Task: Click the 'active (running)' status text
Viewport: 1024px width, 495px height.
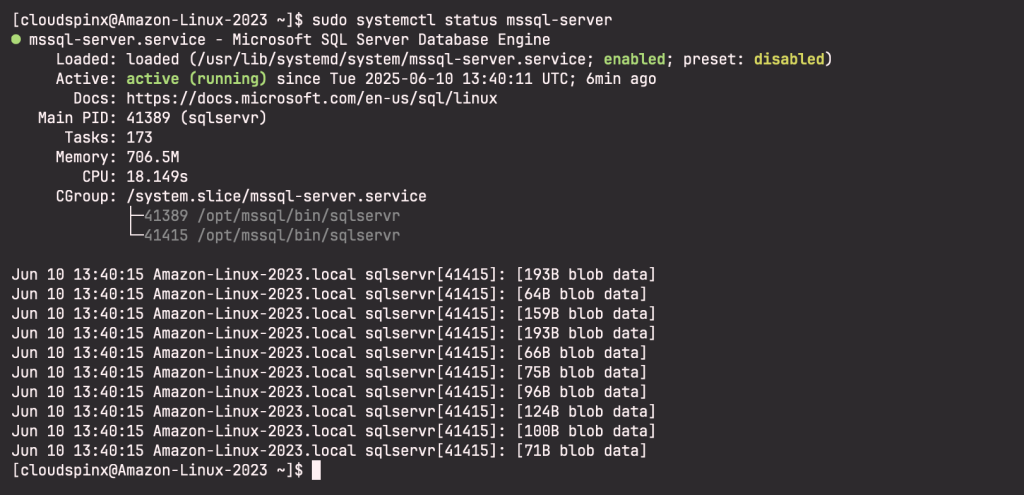Action: (x=197, y=79)
